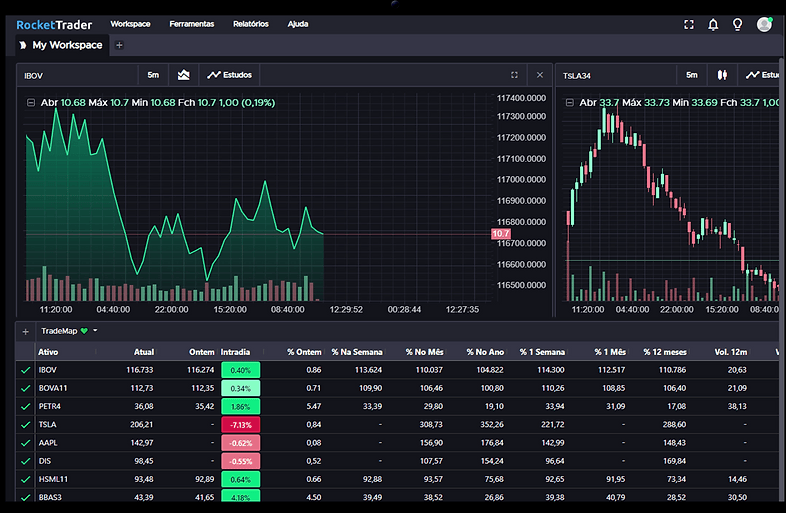The height and width of the screenshot is (513, 786).
Task: Add a new workspace tab
Action: point(119,45)
